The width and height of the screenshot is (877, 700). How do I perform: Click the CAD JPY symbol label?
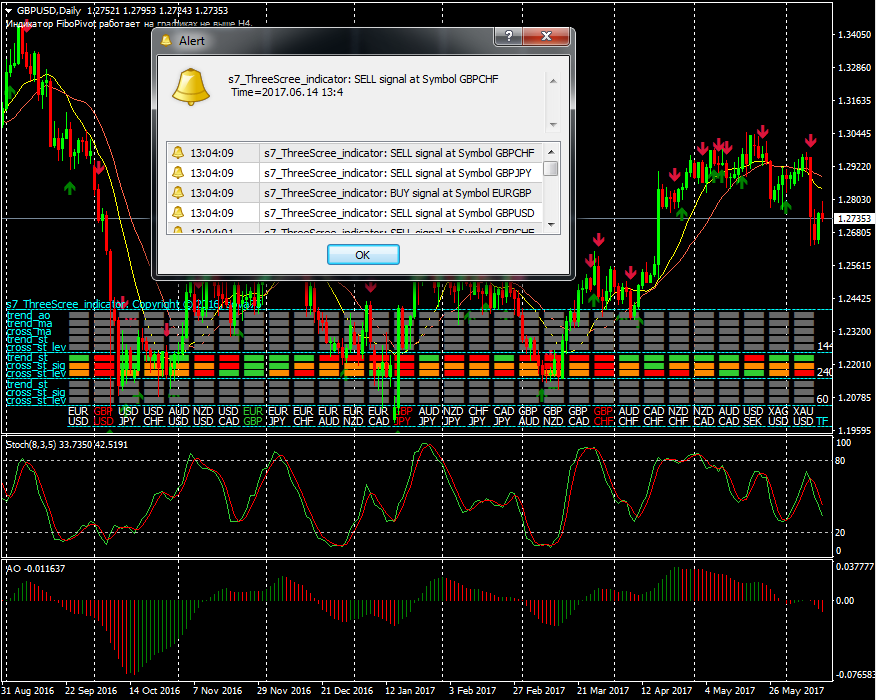(503, 416)
